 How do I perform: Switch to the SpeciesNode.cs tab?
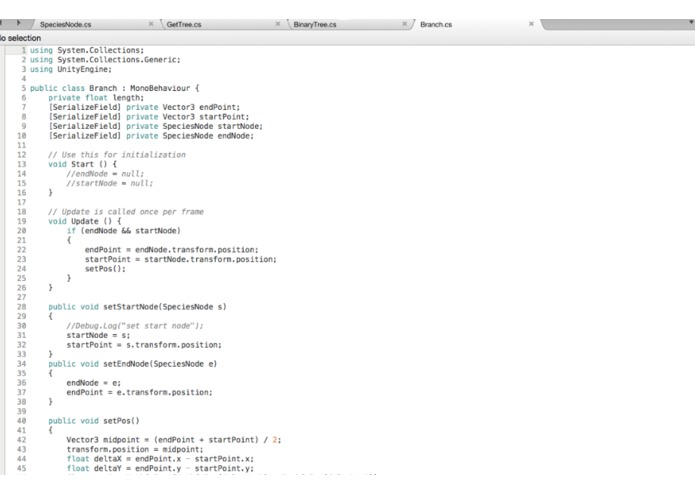coord(66,24)
